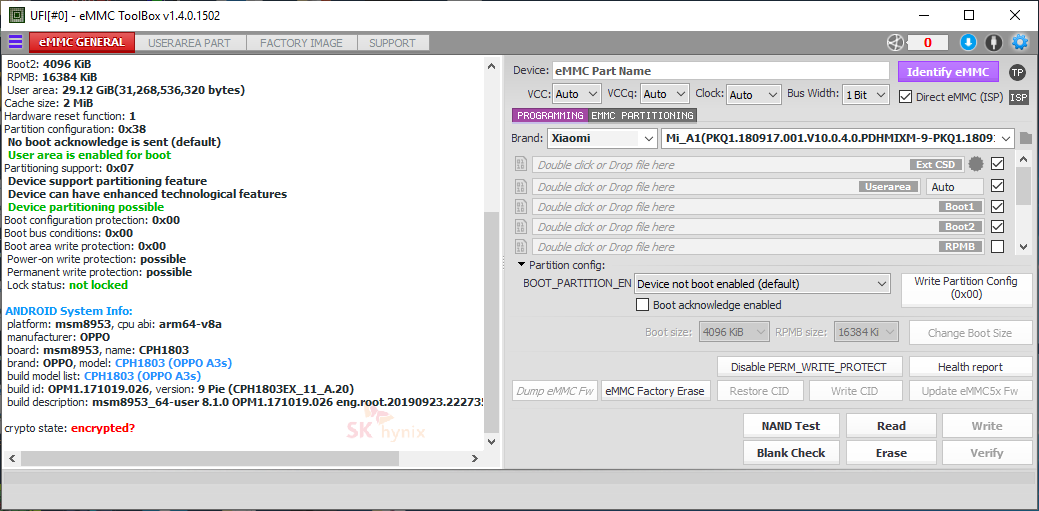1039x511 pixels.
Task: Uncheck the Userarea row checkbox
Action: coord(997,186)
